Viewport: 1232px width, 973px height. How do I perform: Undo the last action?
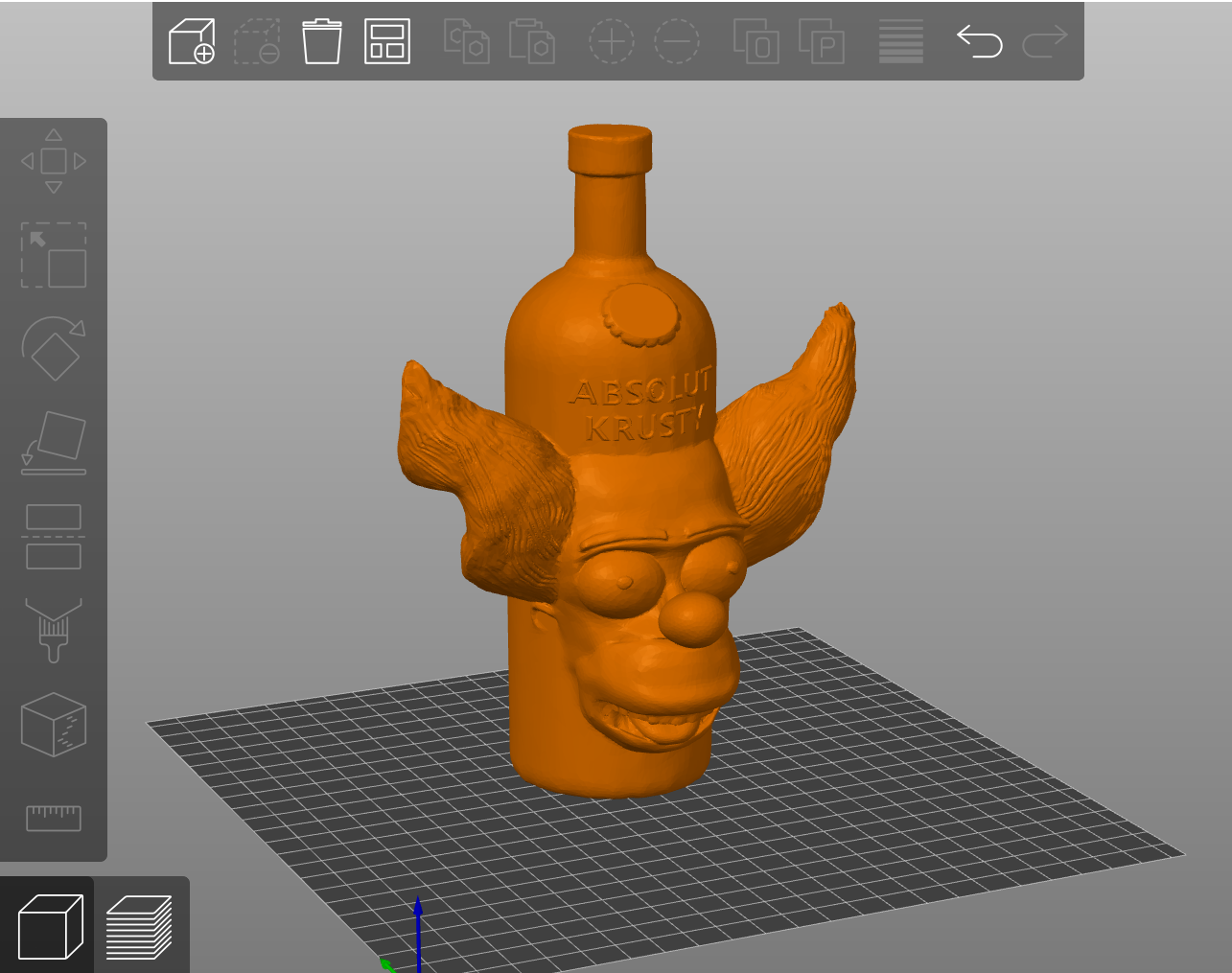[x=980, y=41]
